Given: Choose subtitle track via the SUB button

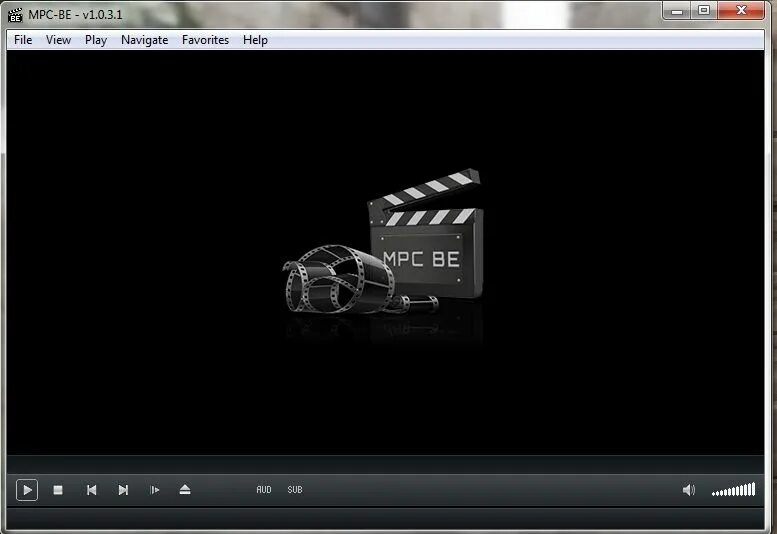Looking at the screenshot, I should coord(295,490).
